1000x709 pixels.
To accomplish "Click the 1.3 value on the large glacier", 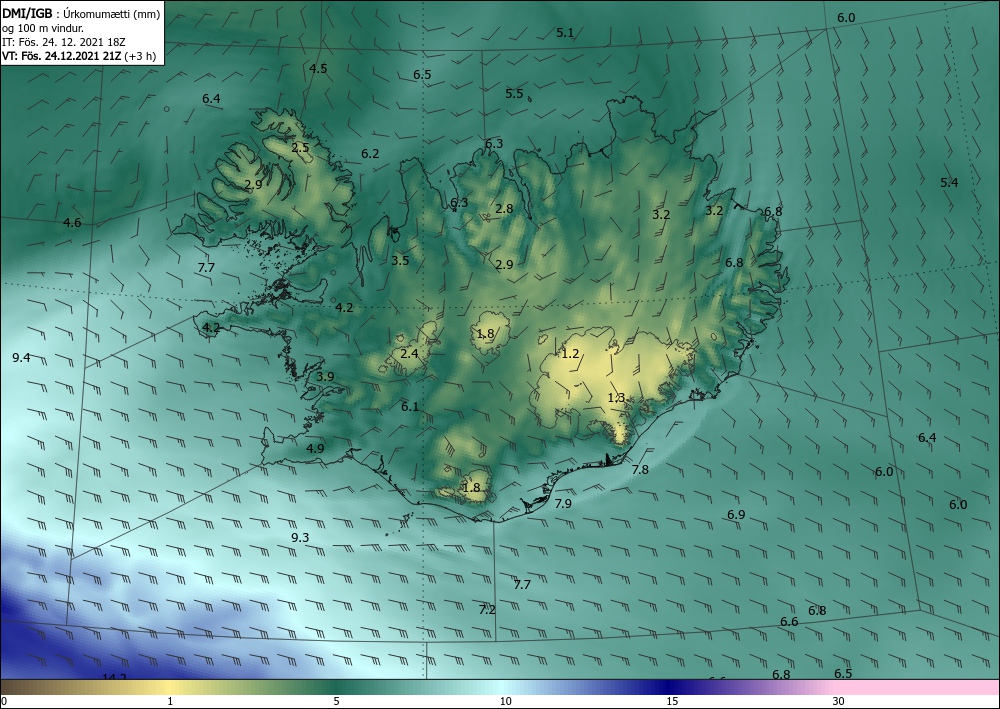I will pos(616,398).
